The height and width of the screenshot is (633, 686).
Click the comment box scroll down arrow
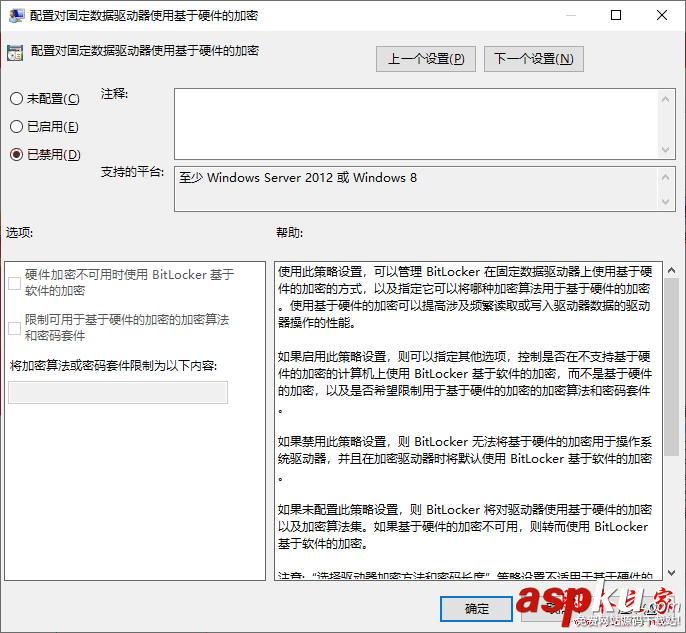point(665,150)
